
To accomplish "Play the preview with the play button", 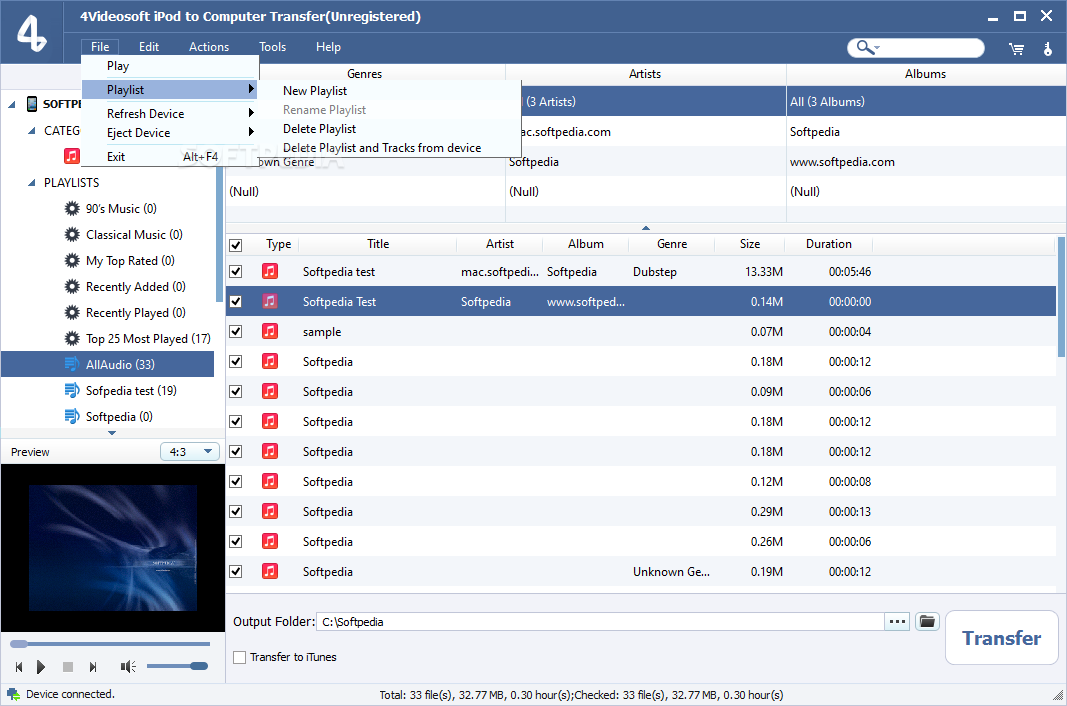I will [41, 667].
